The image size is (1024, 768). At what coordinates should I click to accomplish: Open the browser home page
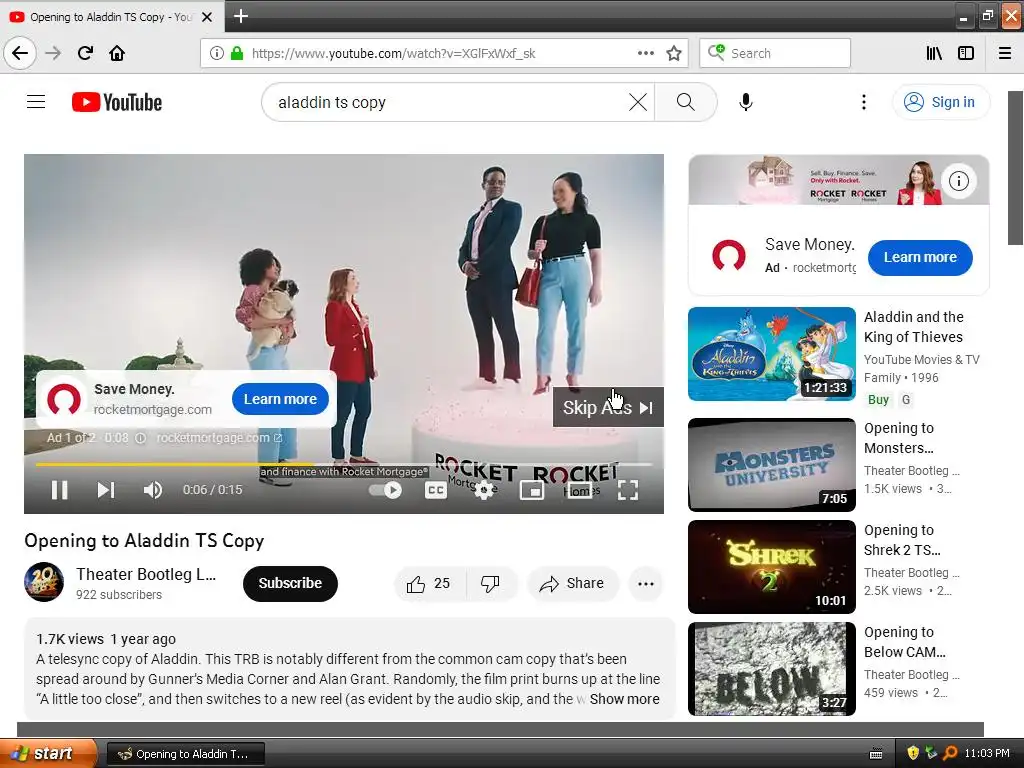(117, 53)
